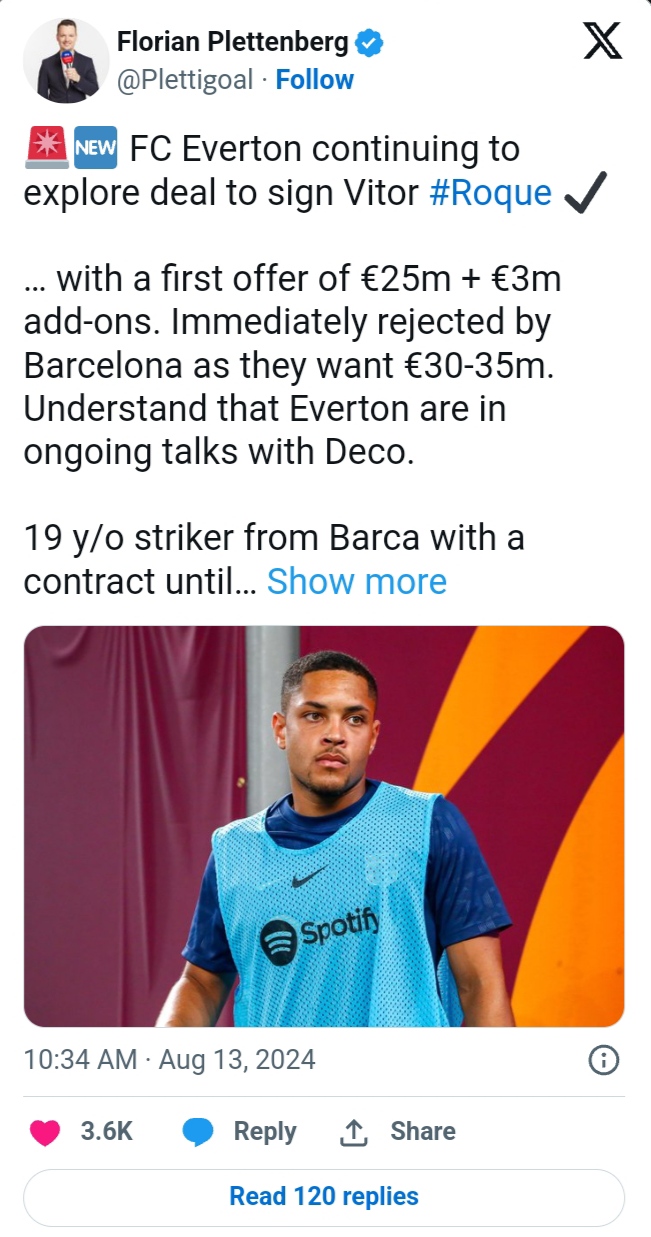Open the 10:34 AM Aug 13 timestamp
The image size is (651, 1237).
pos(169,1060)
